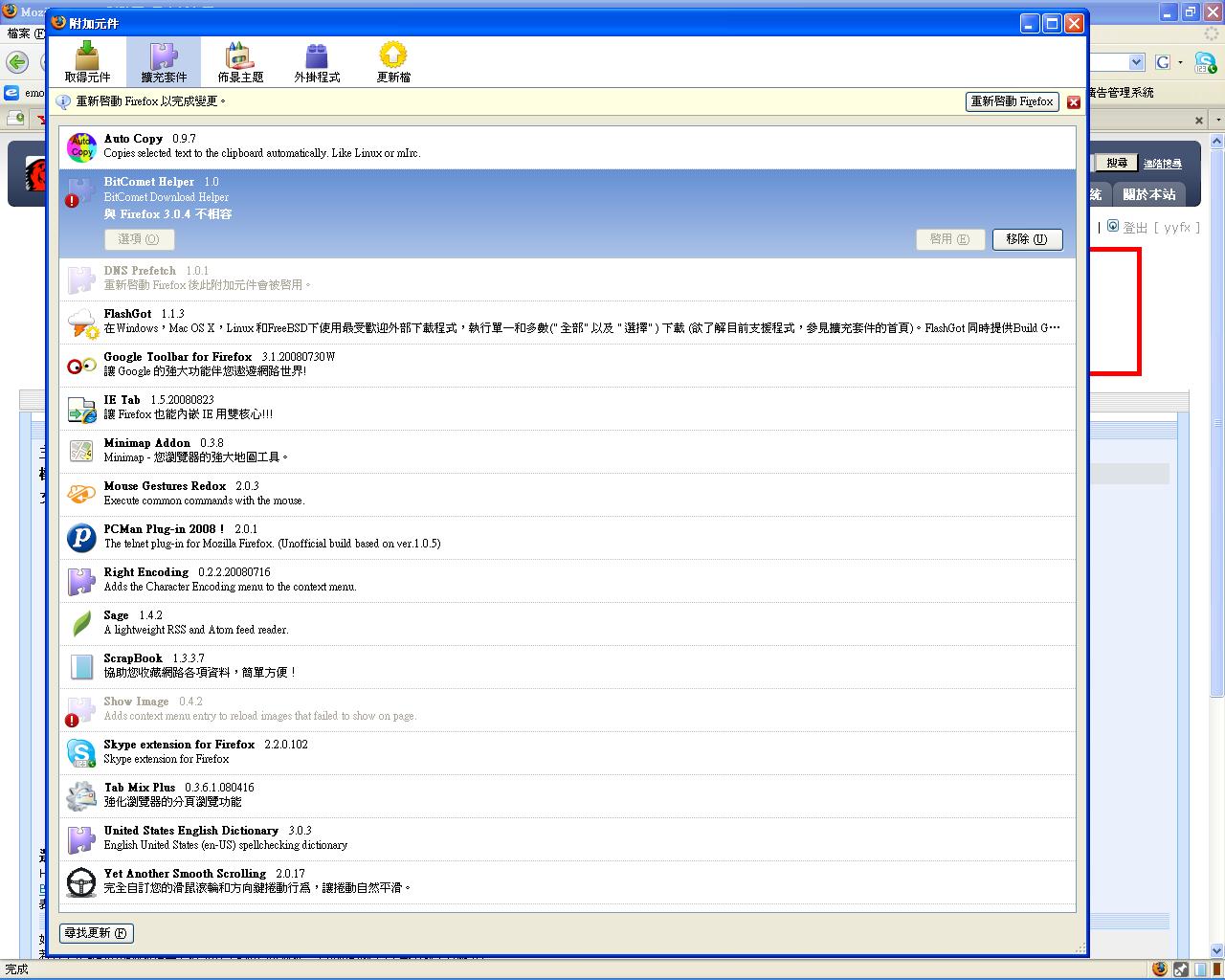Click the info icon in the notification bar
This screenshot has width=1225, height=980.
(x=64, y=101)
